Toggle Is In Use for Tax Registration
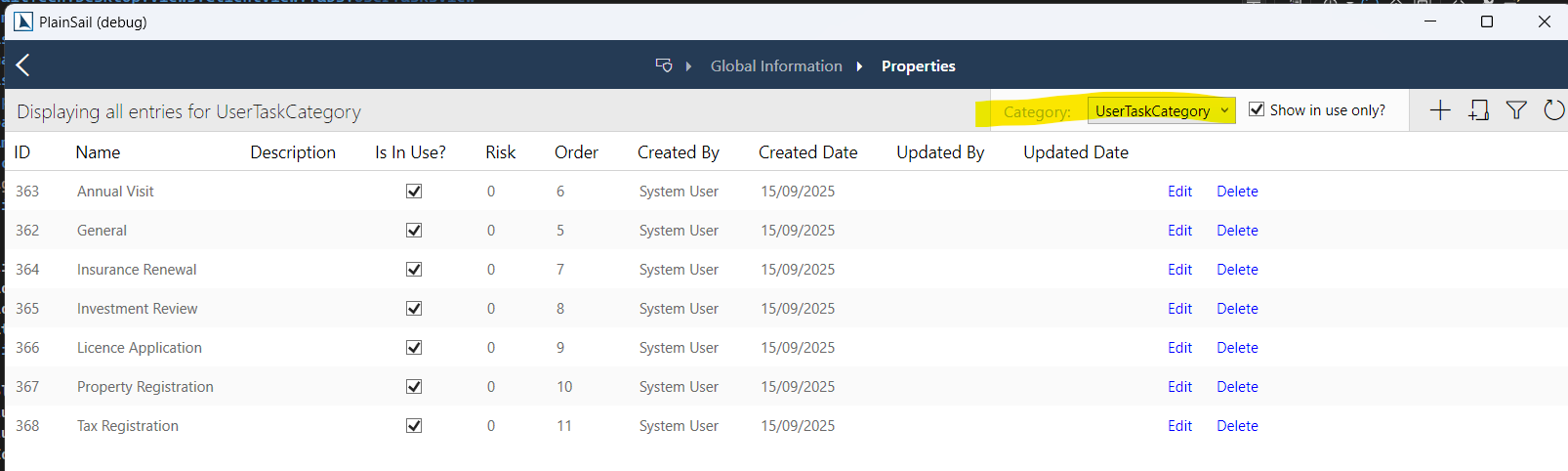Image resolution: width=1568 pixels, height=471 pixels. pos(414,426)
